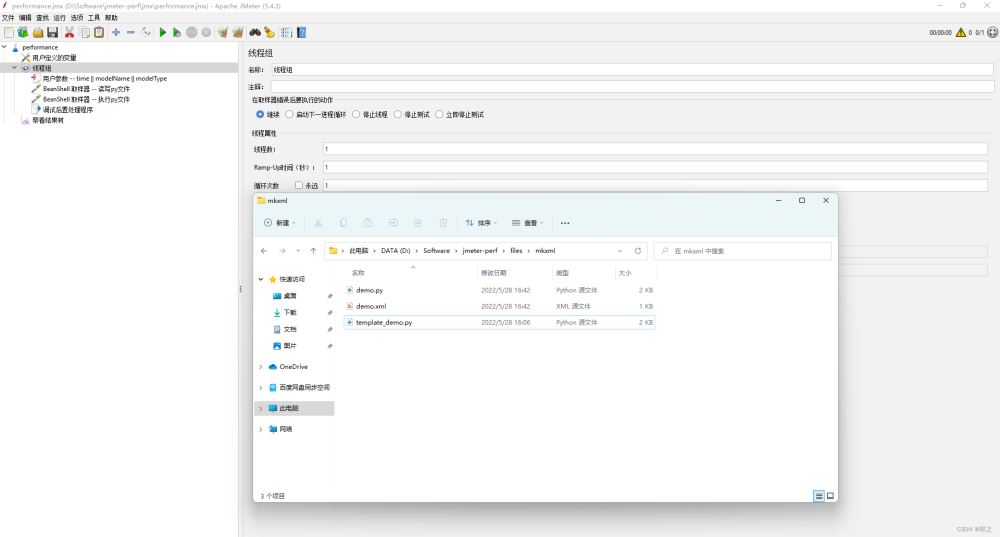Click the grey Stop test icon
This screenshot has width=1000, height=537.
[191, 33]
